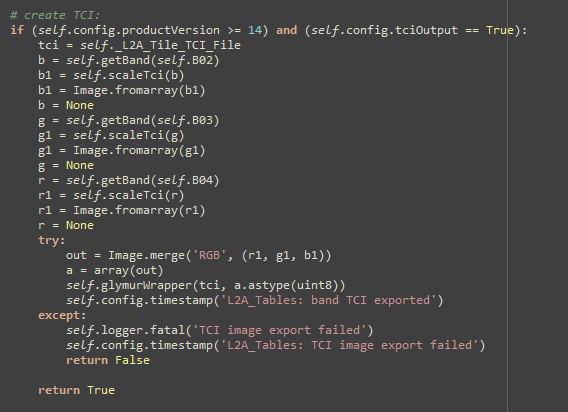Click Image.fromarray(g1) expression

pyautogui.click(x=139, y=150)
